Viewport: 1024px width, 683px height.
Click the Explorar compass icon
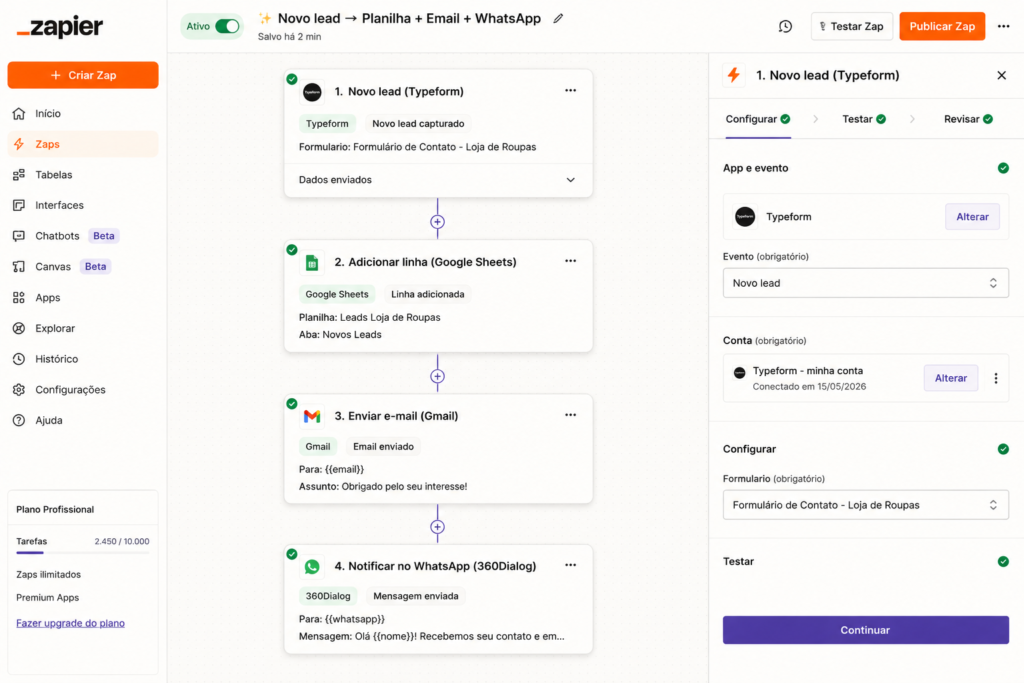click(x=19, y=328)
